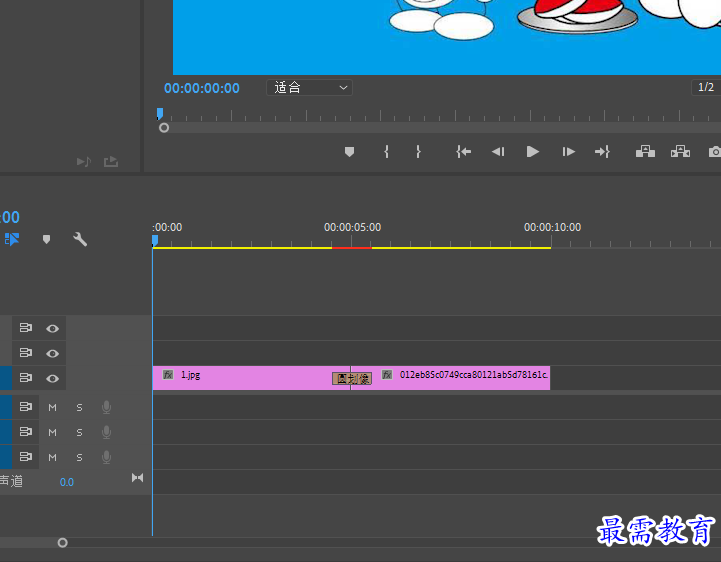Image resolution: width=721 pixels, height=562 pixels.
Task: Mute the third audio track
Action: [x=52, y=457]
